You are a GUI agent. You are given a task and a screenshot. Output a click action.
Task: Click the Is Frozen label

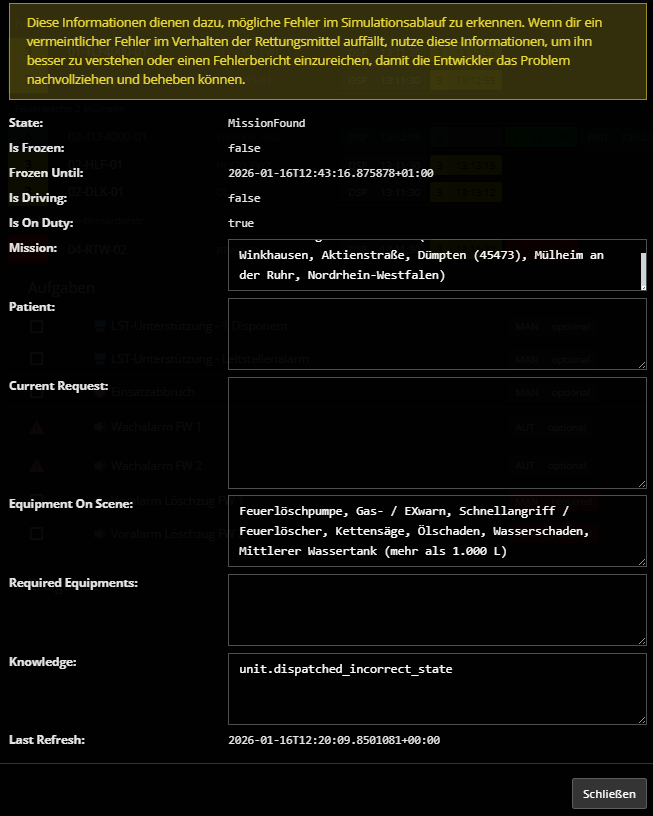[36, 148]
